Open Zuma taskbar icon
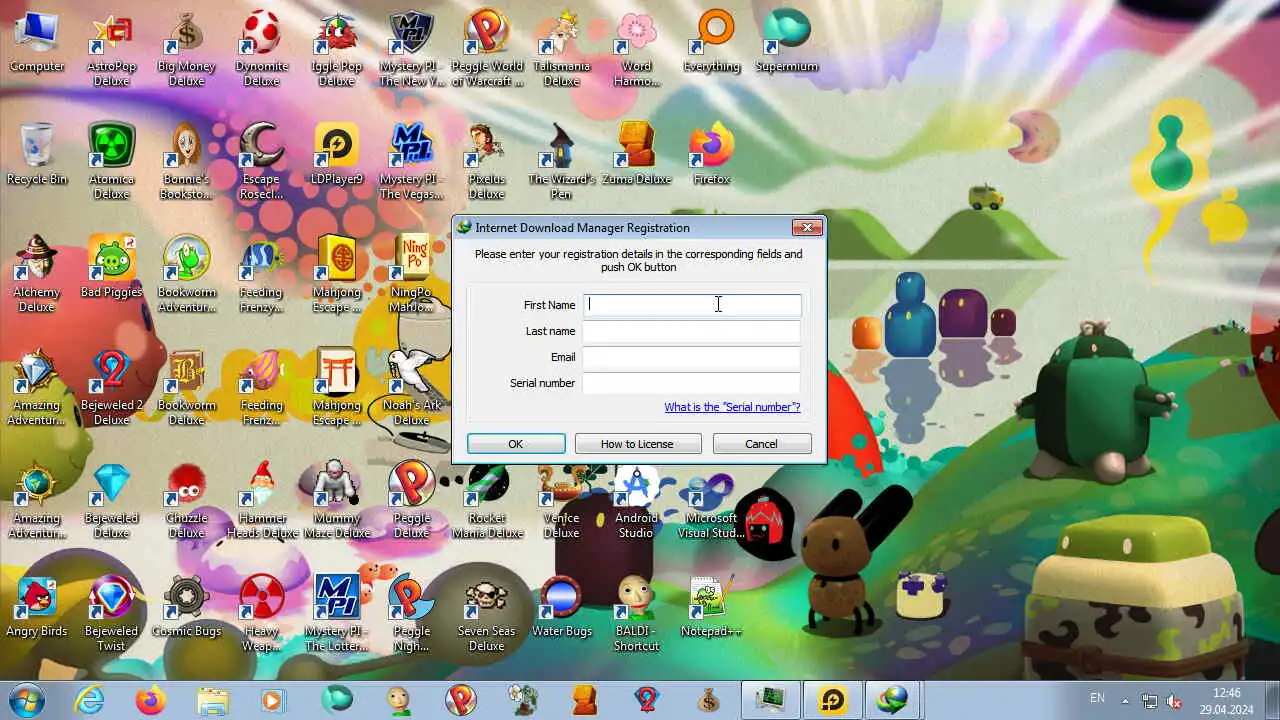Image resolution: width=1280 pixels, height=720 pixels. tap(584, 699)
